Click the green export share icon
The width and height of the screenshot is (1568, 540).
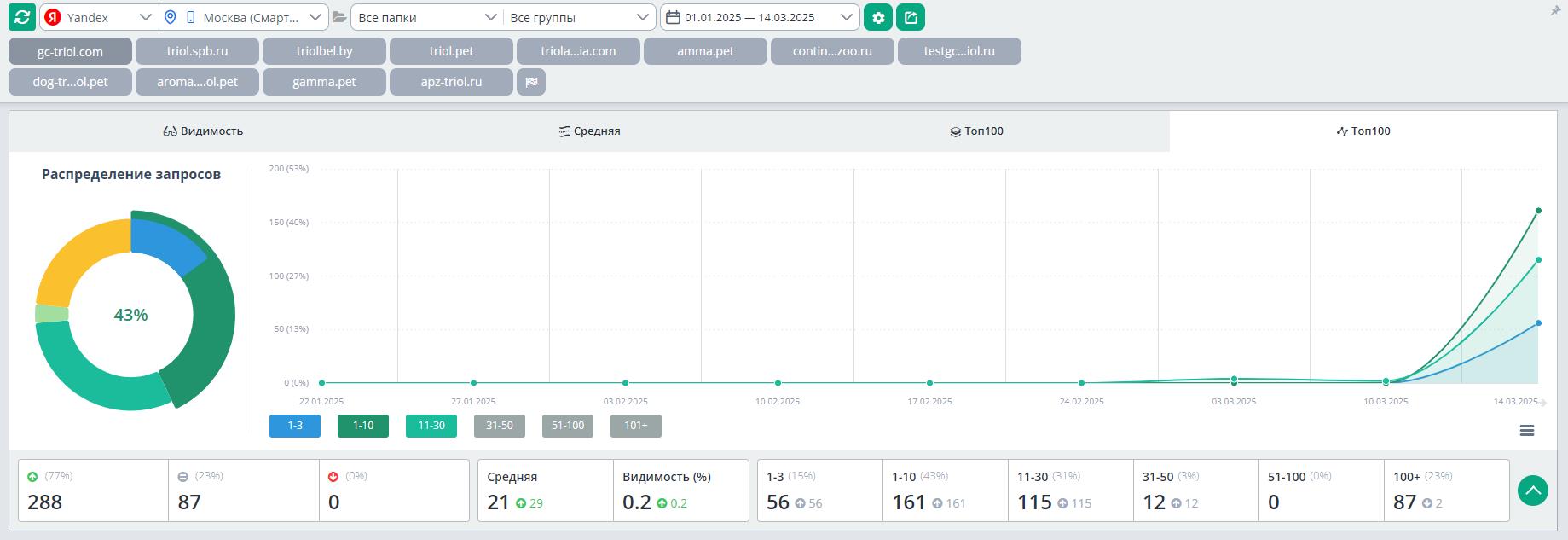point(911,17)
